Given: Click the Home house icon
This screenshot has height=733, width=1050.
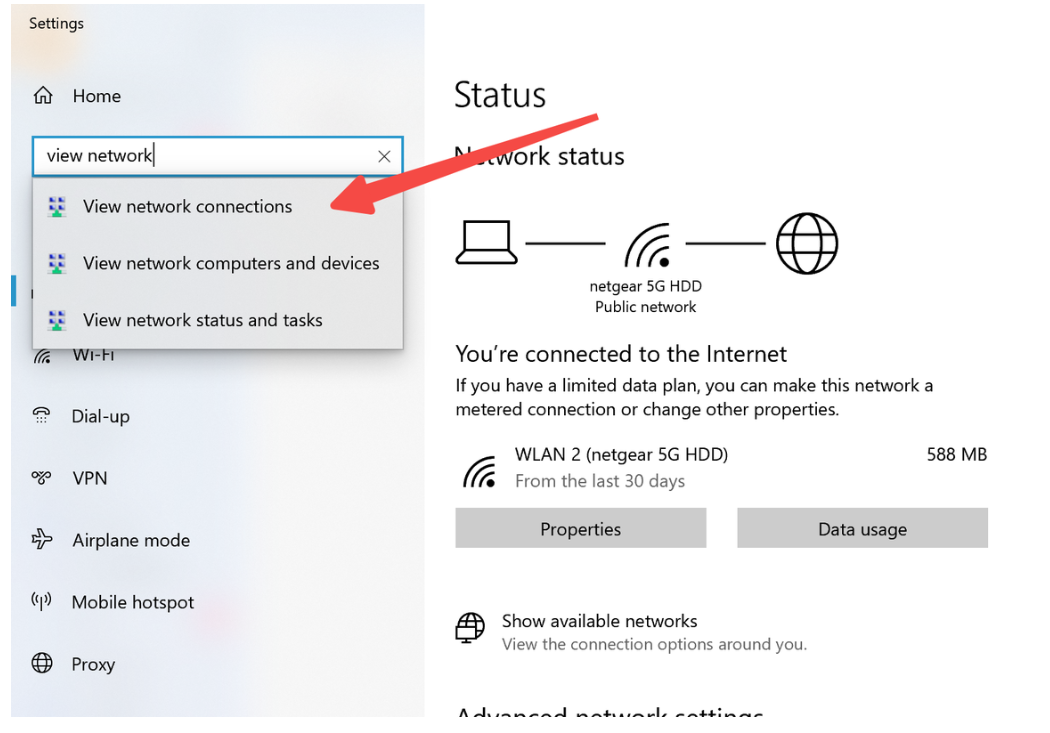Looking at the screenshot, I should tap(43, 96).
